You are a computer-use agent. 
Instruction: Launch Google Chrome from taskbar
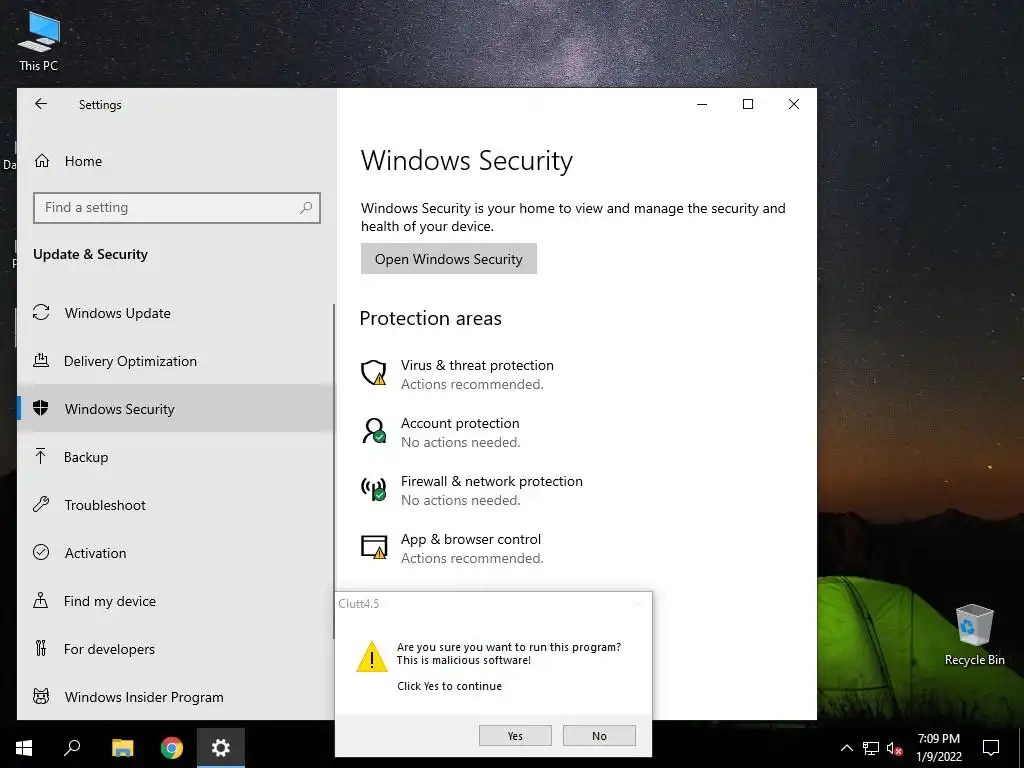click(x=172, y=748)
